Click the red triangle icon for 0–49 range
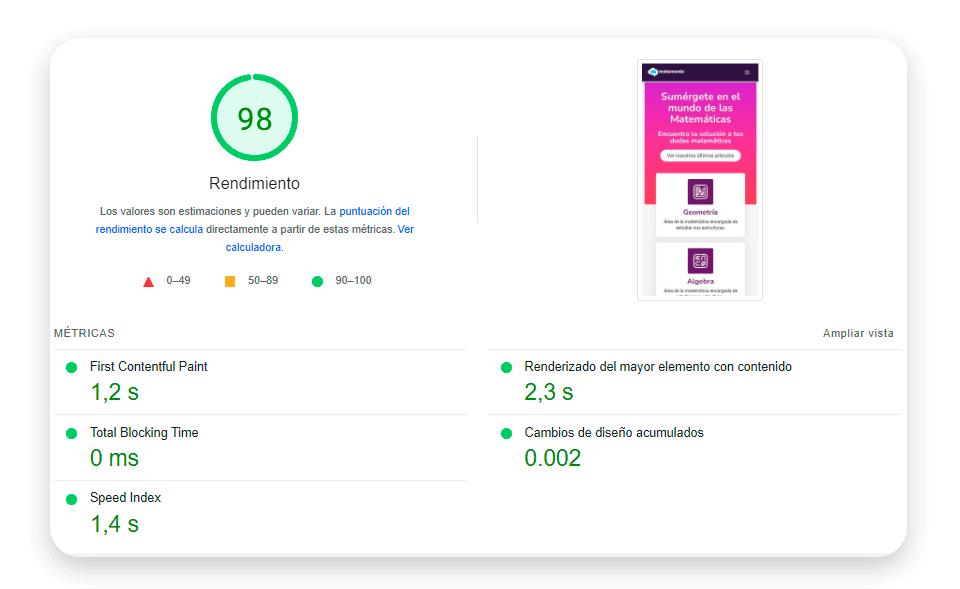Image resolution: width=960 pixels, height=589 pixels. [x=148, y=281]
